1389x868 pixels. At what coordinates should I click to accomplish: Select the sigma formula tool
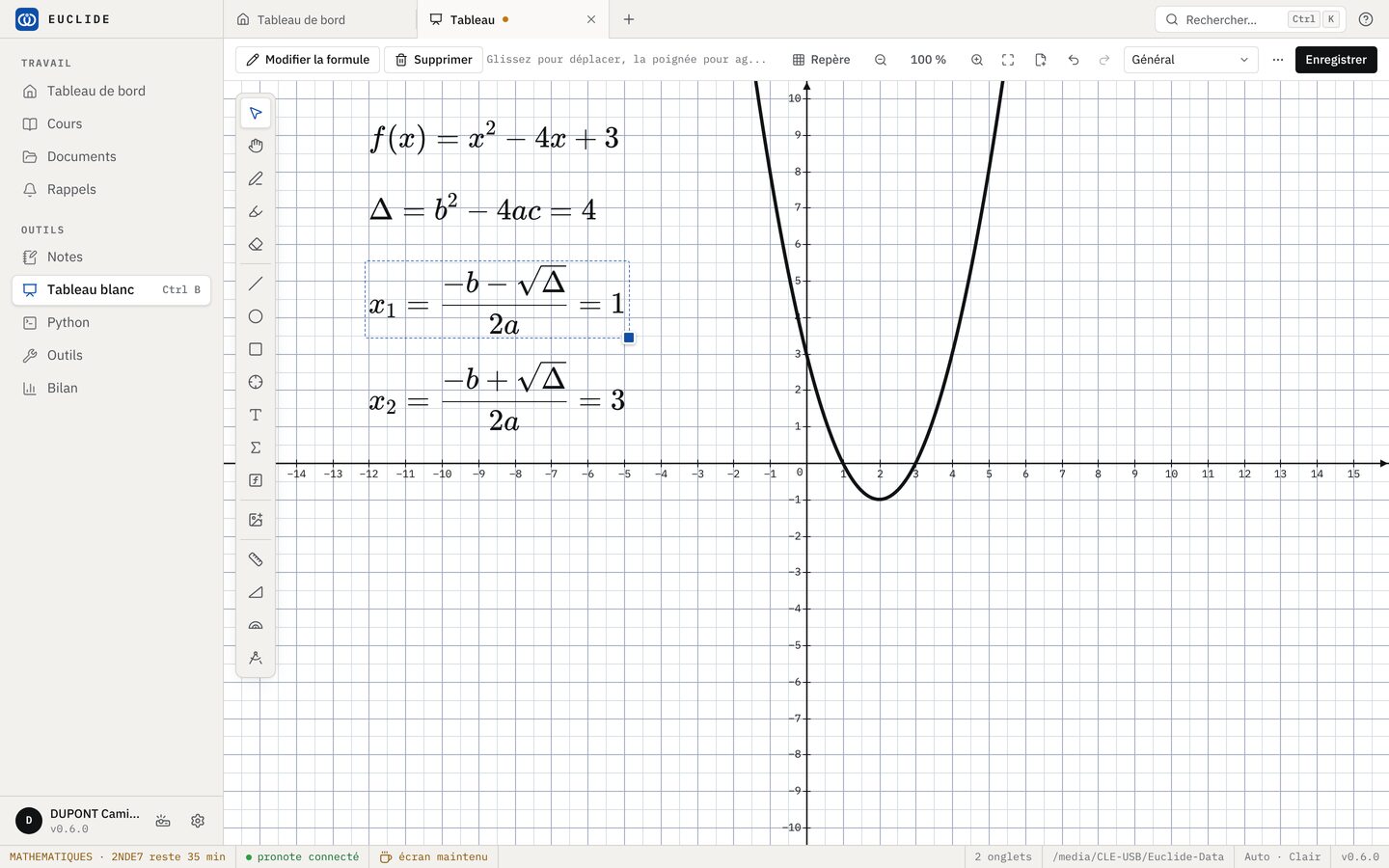coord(256,448)
